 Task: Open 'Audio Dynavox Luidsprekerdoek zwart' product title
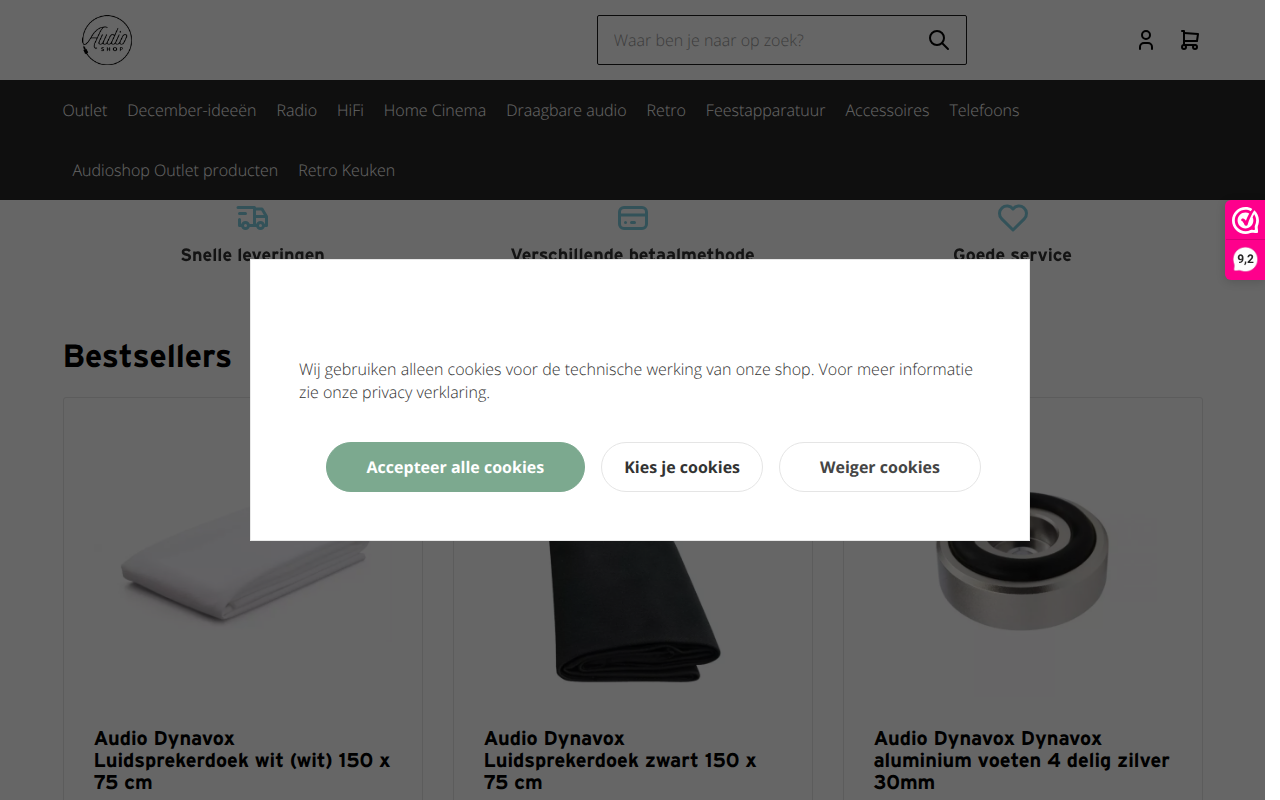620,760
